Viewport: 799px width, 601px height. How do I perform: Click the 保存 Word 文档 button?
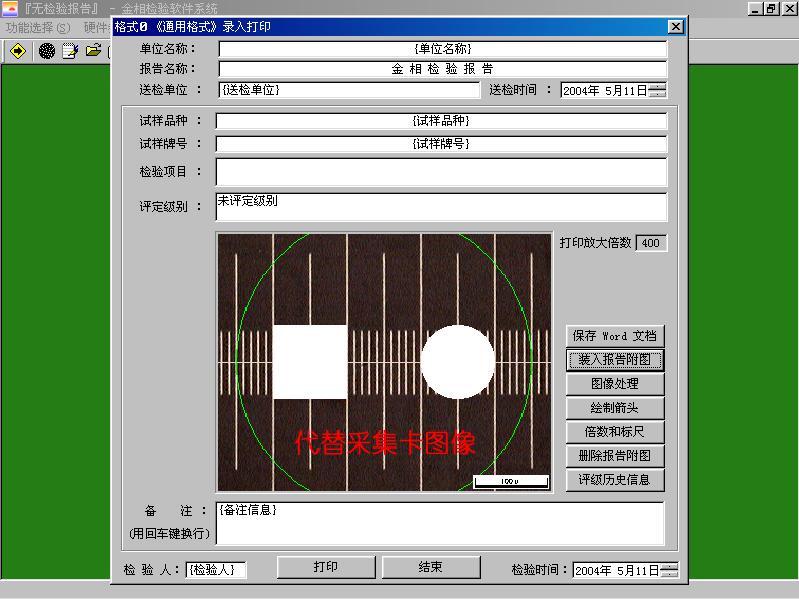(x=615, y=336)
